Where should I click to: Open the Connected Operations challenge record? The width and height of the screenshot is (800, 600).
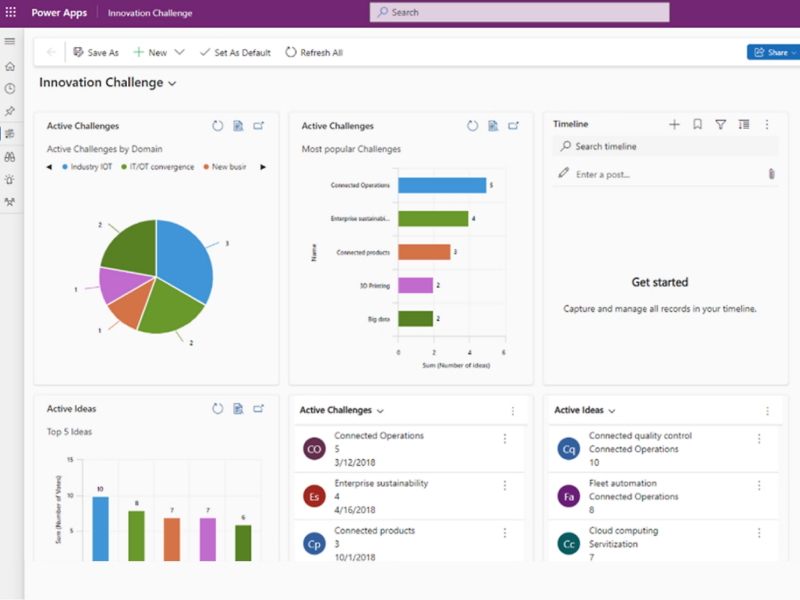pyautogui.click(x=379, y=435)
